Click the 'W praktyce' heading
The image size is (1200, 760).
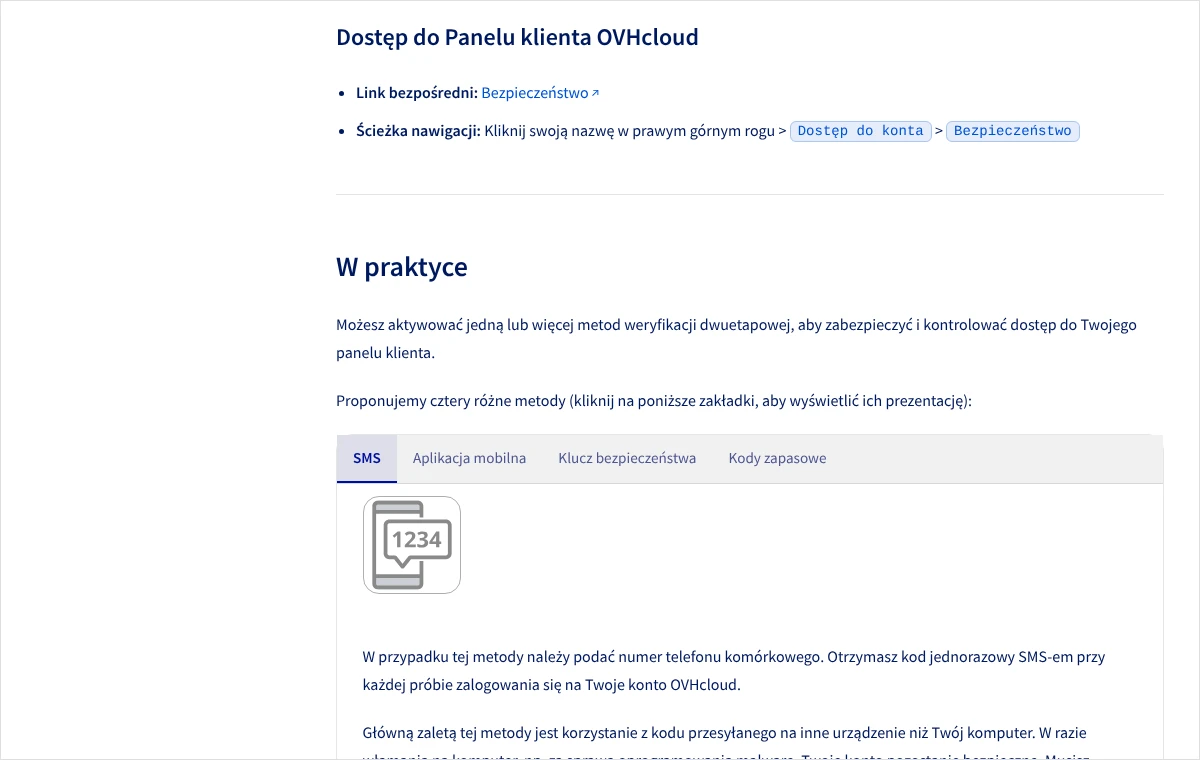(x=402, y=267)
